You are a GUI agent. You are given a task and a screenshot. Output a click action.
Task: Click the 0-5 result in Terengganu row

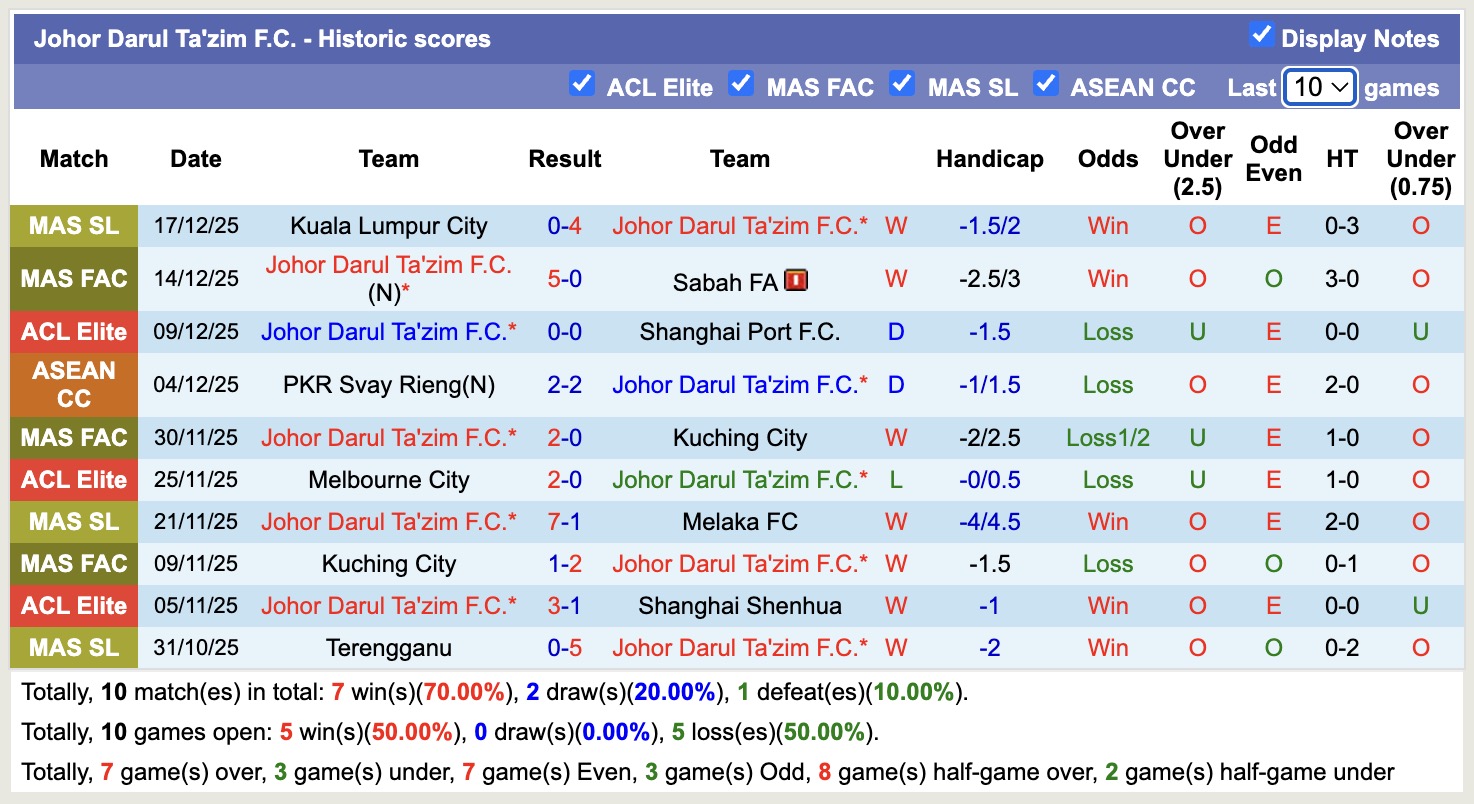[x=565, y=648]
